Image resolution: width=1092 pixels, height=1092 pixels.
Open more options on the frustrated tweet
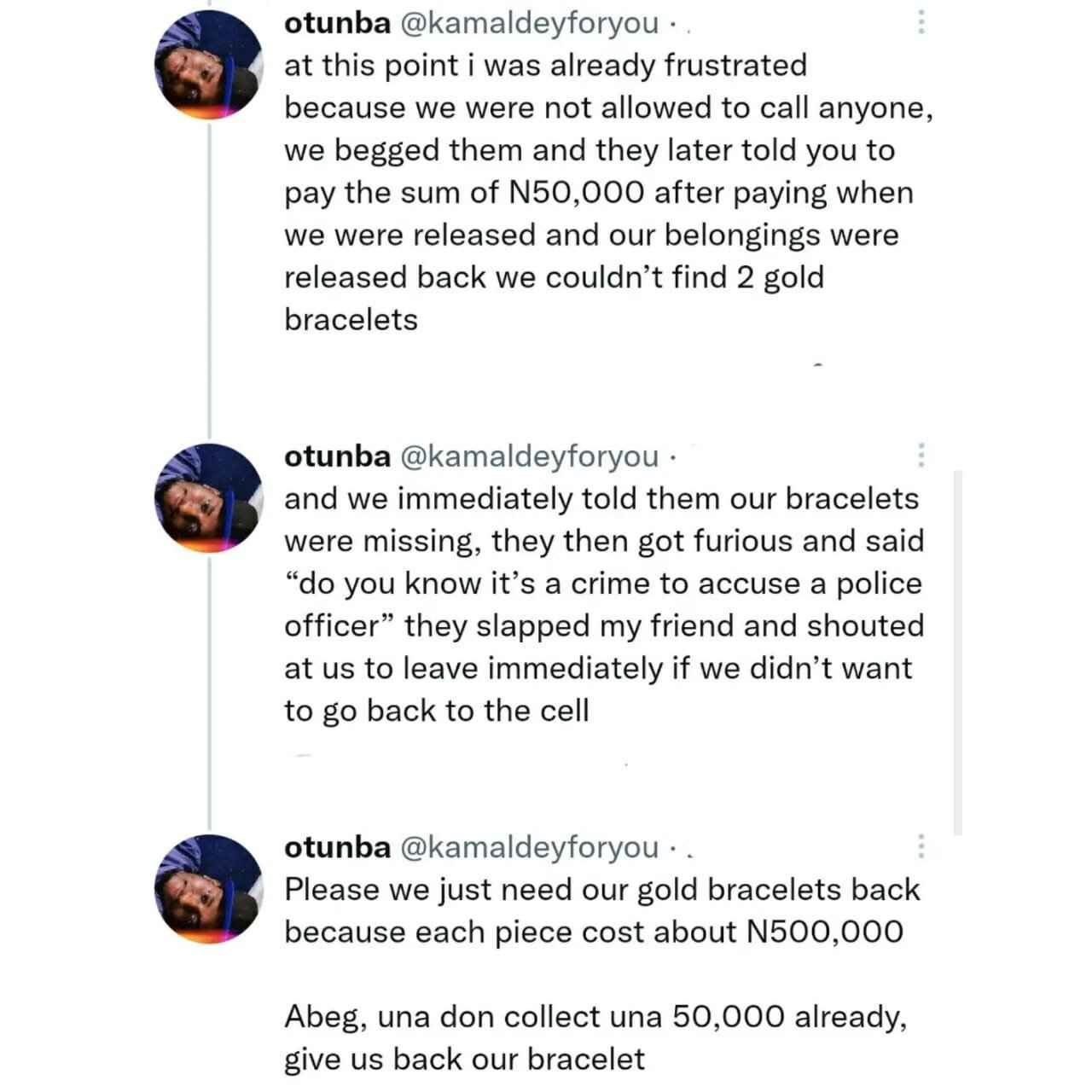coord(921,22)
